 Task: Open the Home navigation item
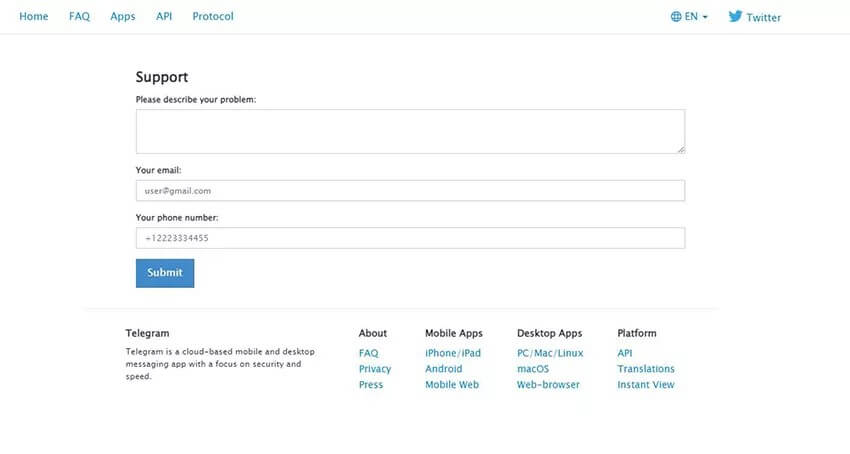pyautogui.click(x=34, y=17)
